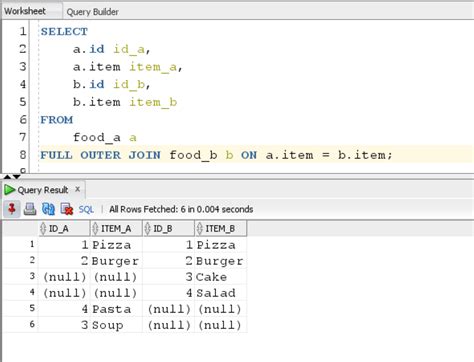Click the 'a.id id_a,' text on line 2
474x362 pixels.
tap(112, 49)
